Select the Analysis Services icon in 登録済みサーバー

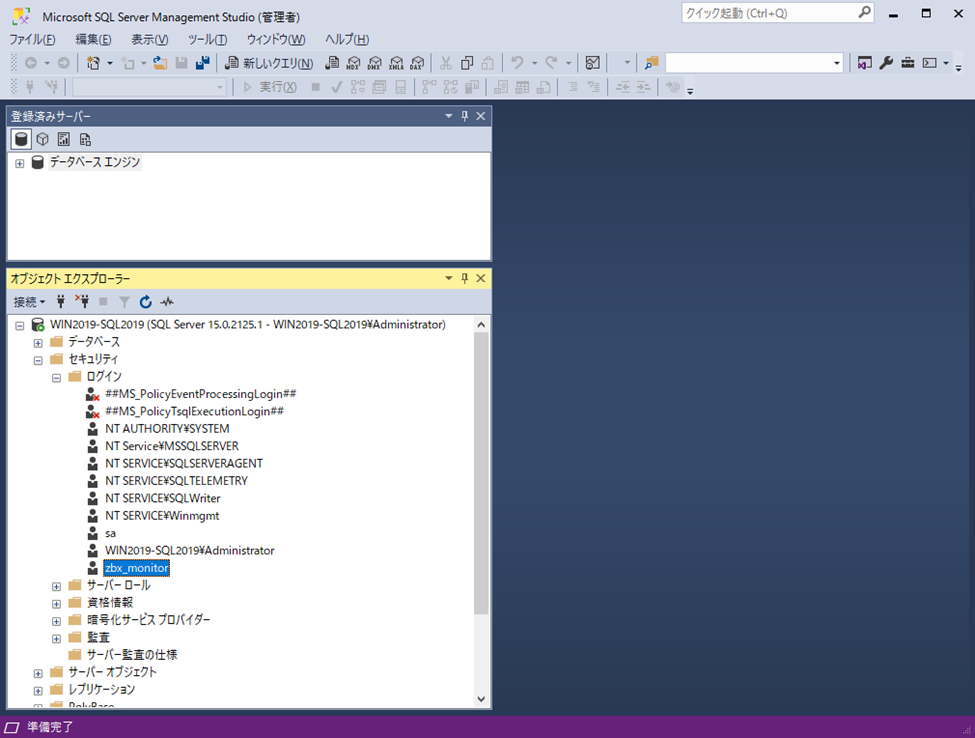click(x=42, y=139)
